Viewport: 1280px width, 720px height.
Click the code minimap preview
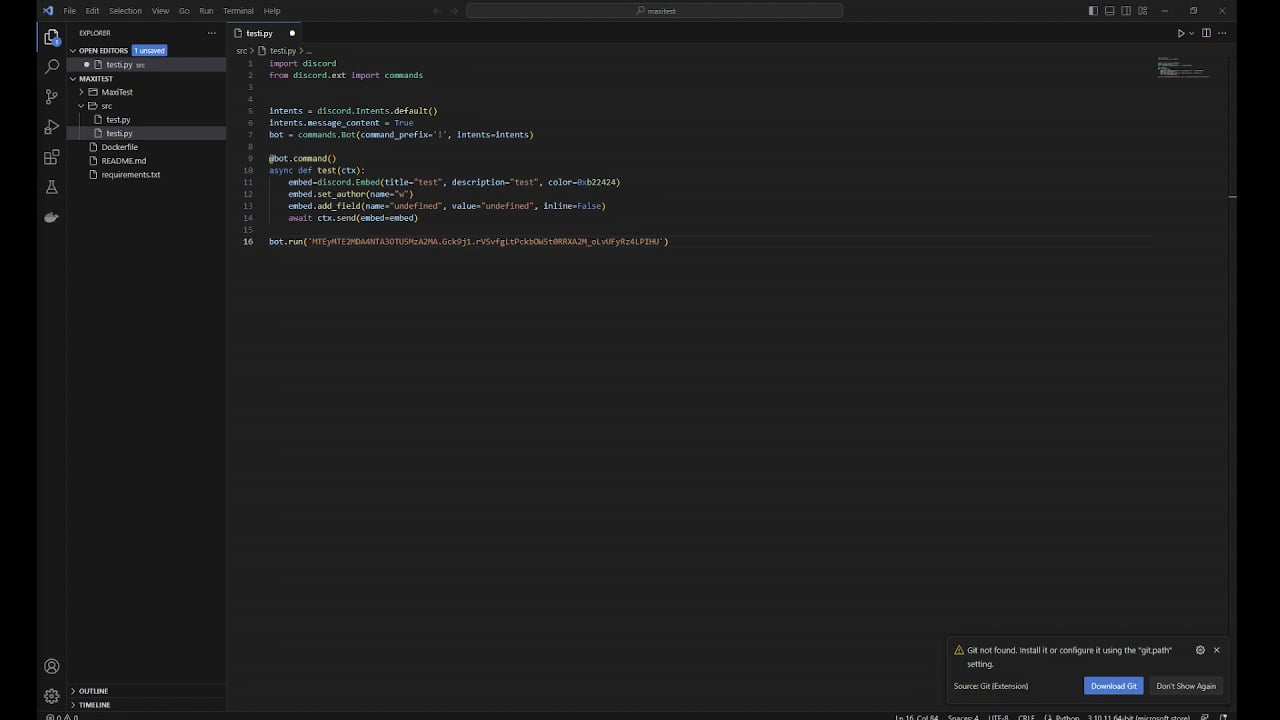[1184, 67]
